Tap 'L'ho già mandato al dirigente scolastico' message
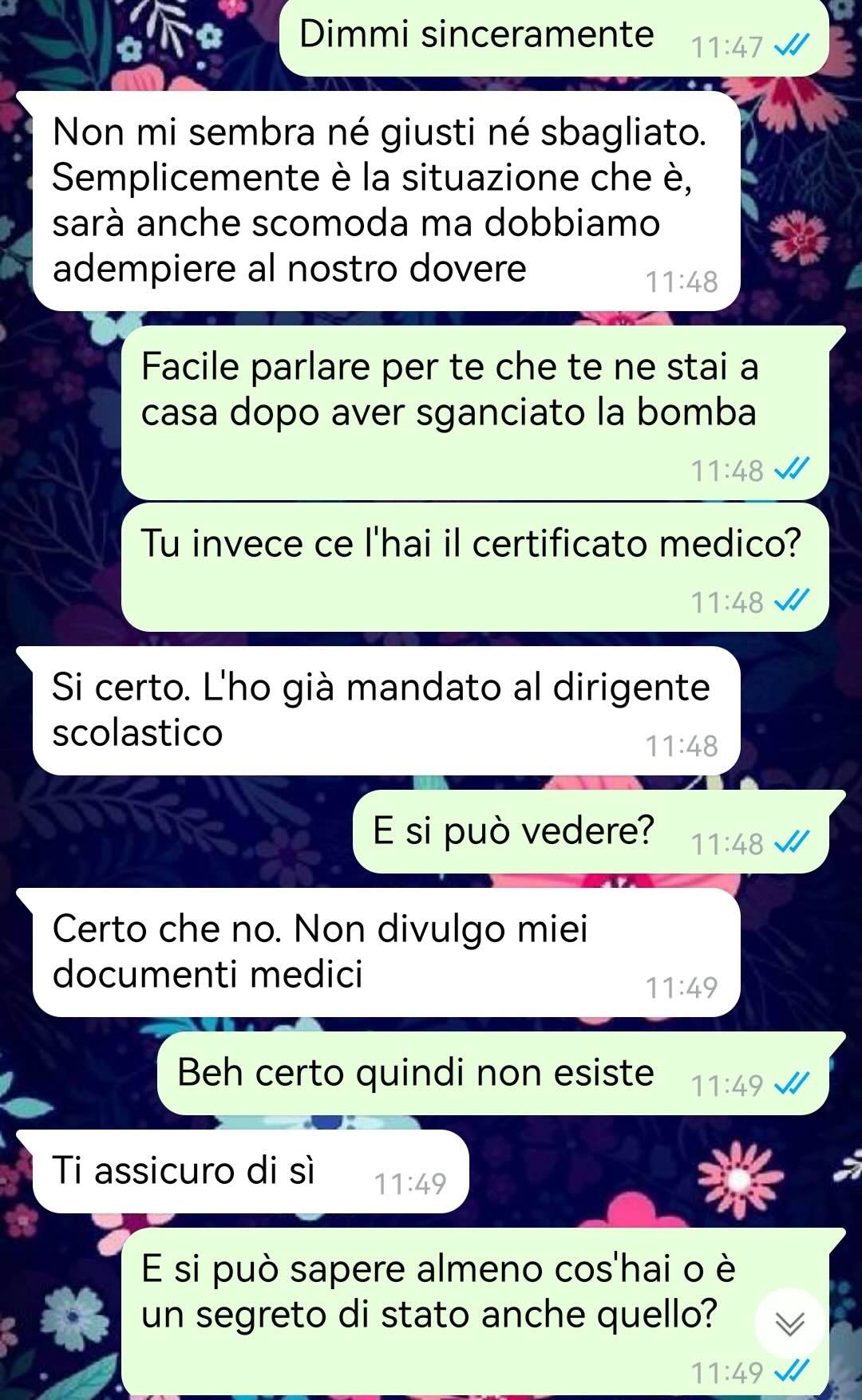Viewport: 862px width, 1400px height. (x=386, y=711)
